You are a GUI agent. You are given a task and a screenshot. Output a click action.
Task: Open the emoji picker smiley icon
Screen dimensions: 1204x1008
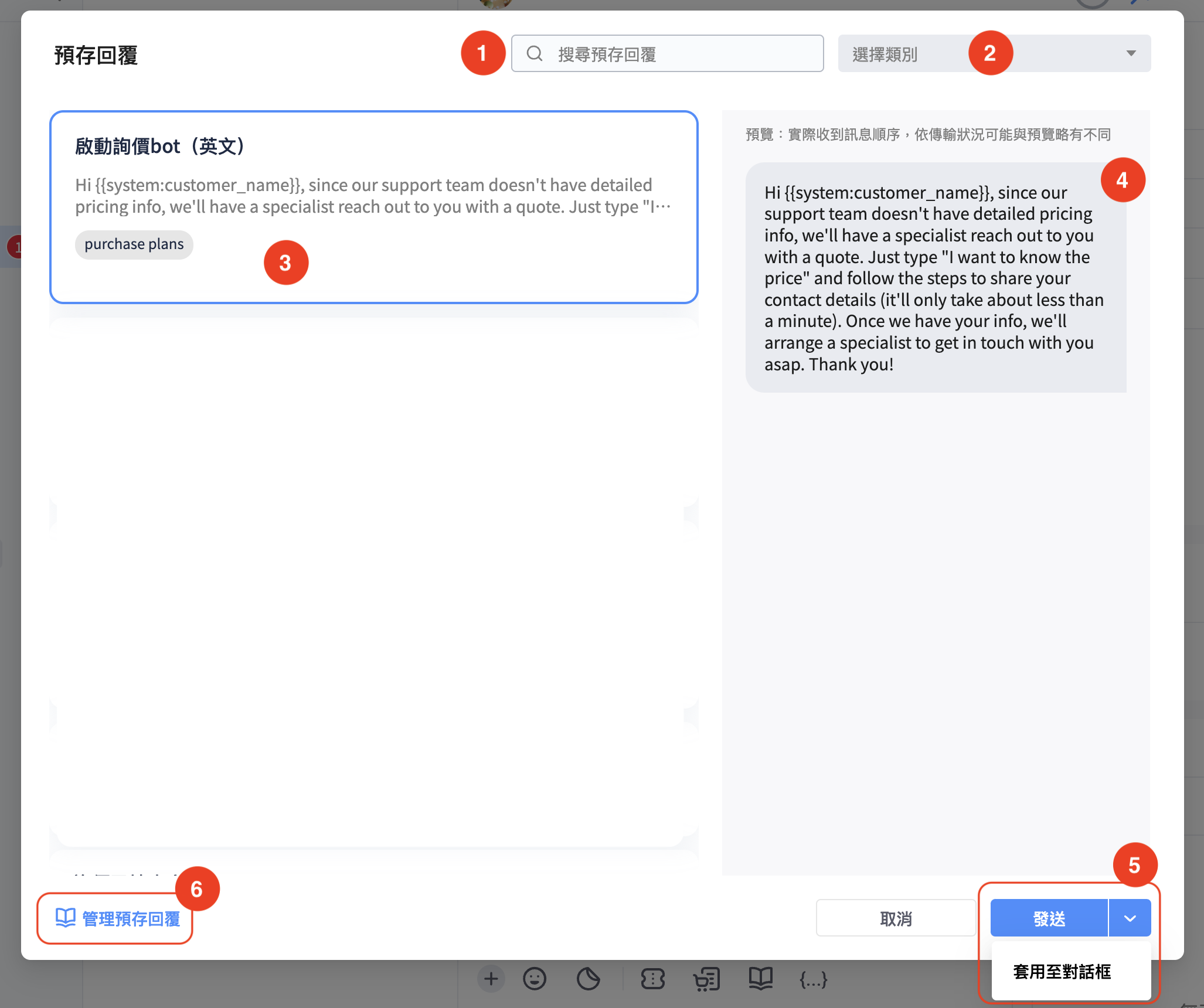tap(534, 979)
